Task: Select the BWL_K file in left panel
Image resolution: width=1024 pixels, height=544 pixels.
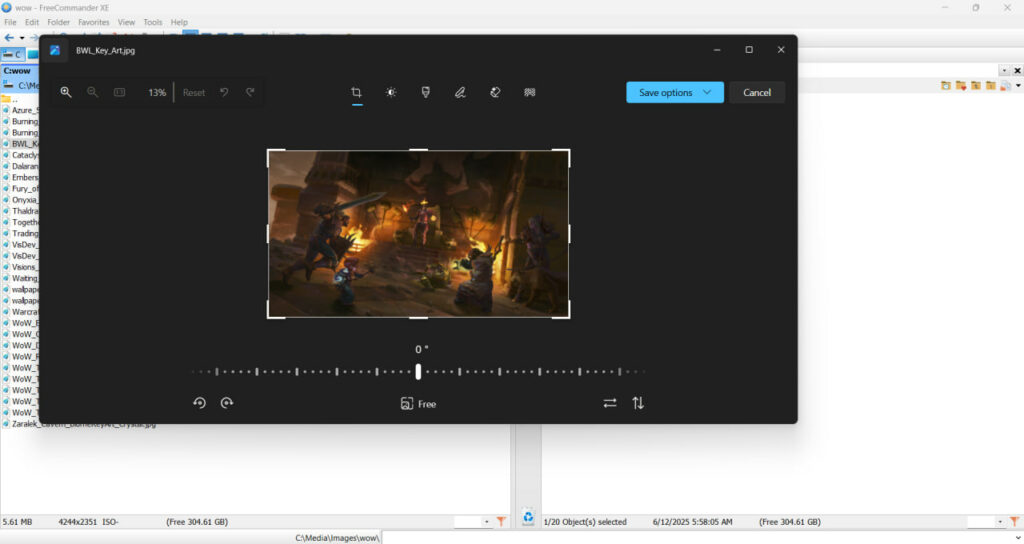Action: pyautogui.click(x=20, y=144)
